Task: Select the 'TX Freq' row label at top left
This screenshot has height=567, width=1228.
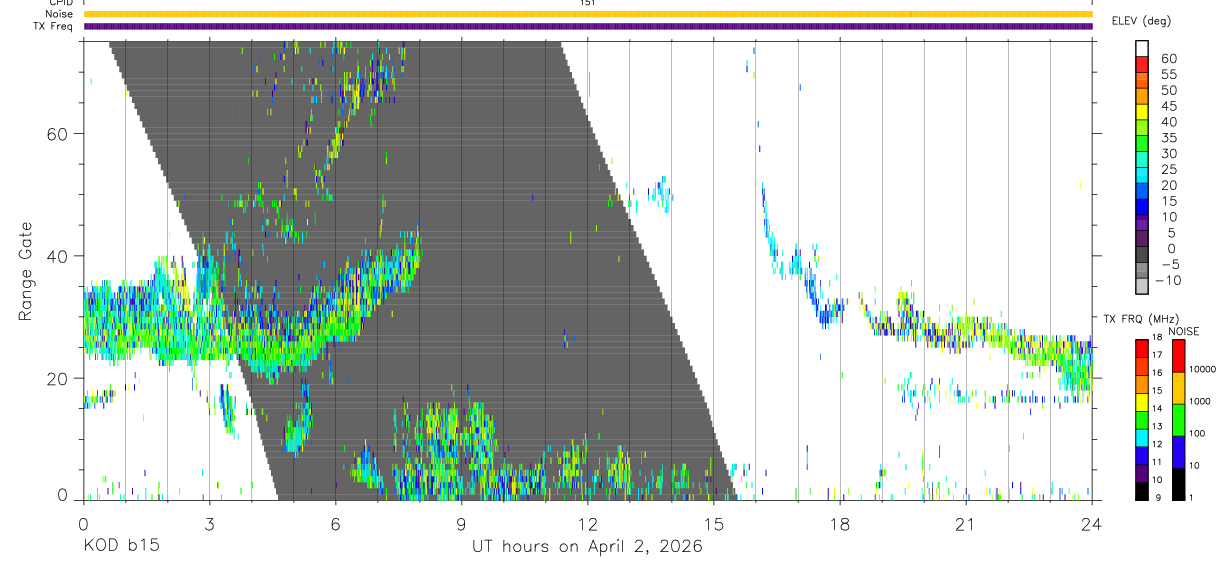Action: (x=55, y=26)
